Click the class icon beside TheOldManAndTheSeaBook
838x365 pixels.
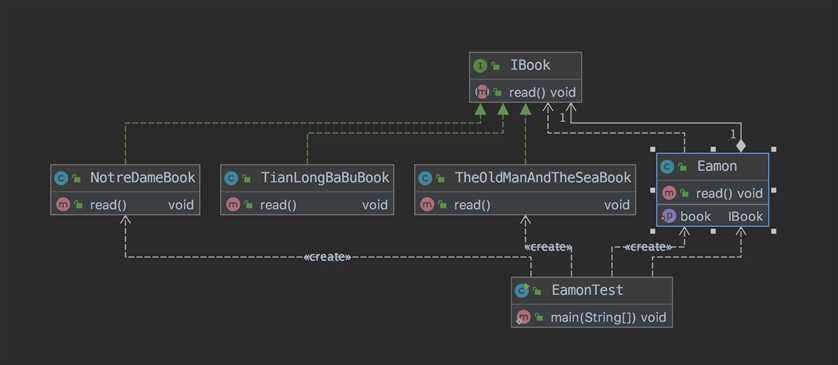[x=425, y=178]
